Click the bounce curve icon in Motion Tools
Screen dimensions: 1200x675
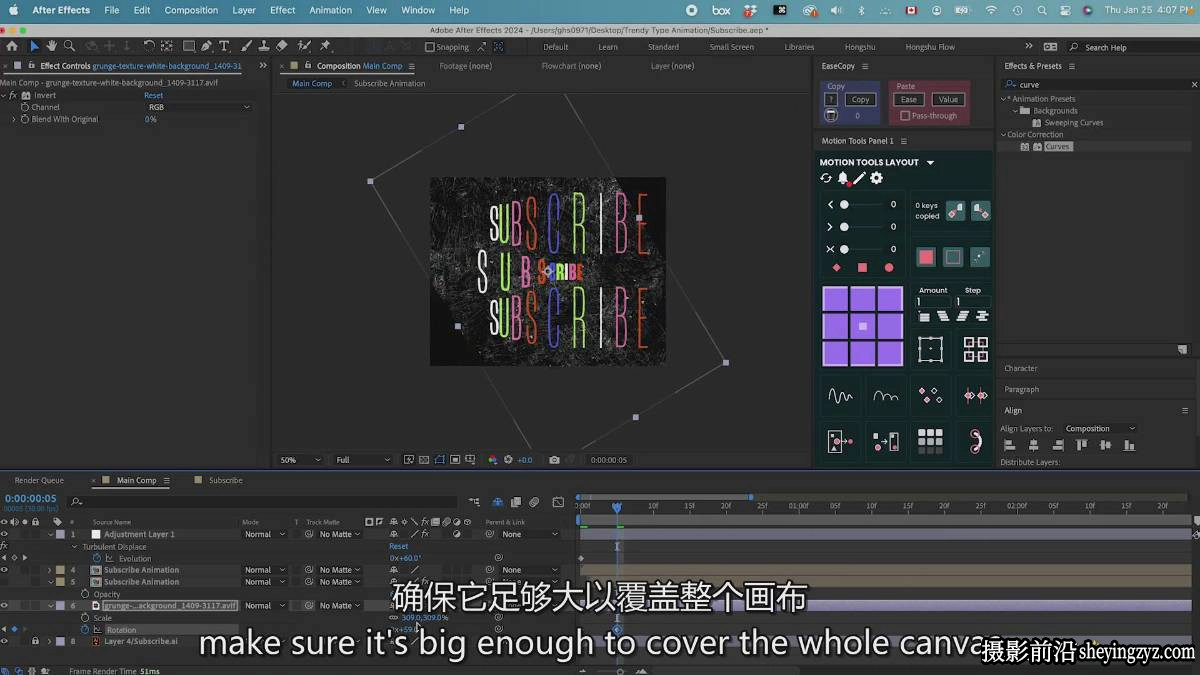[x=885, y=396]
